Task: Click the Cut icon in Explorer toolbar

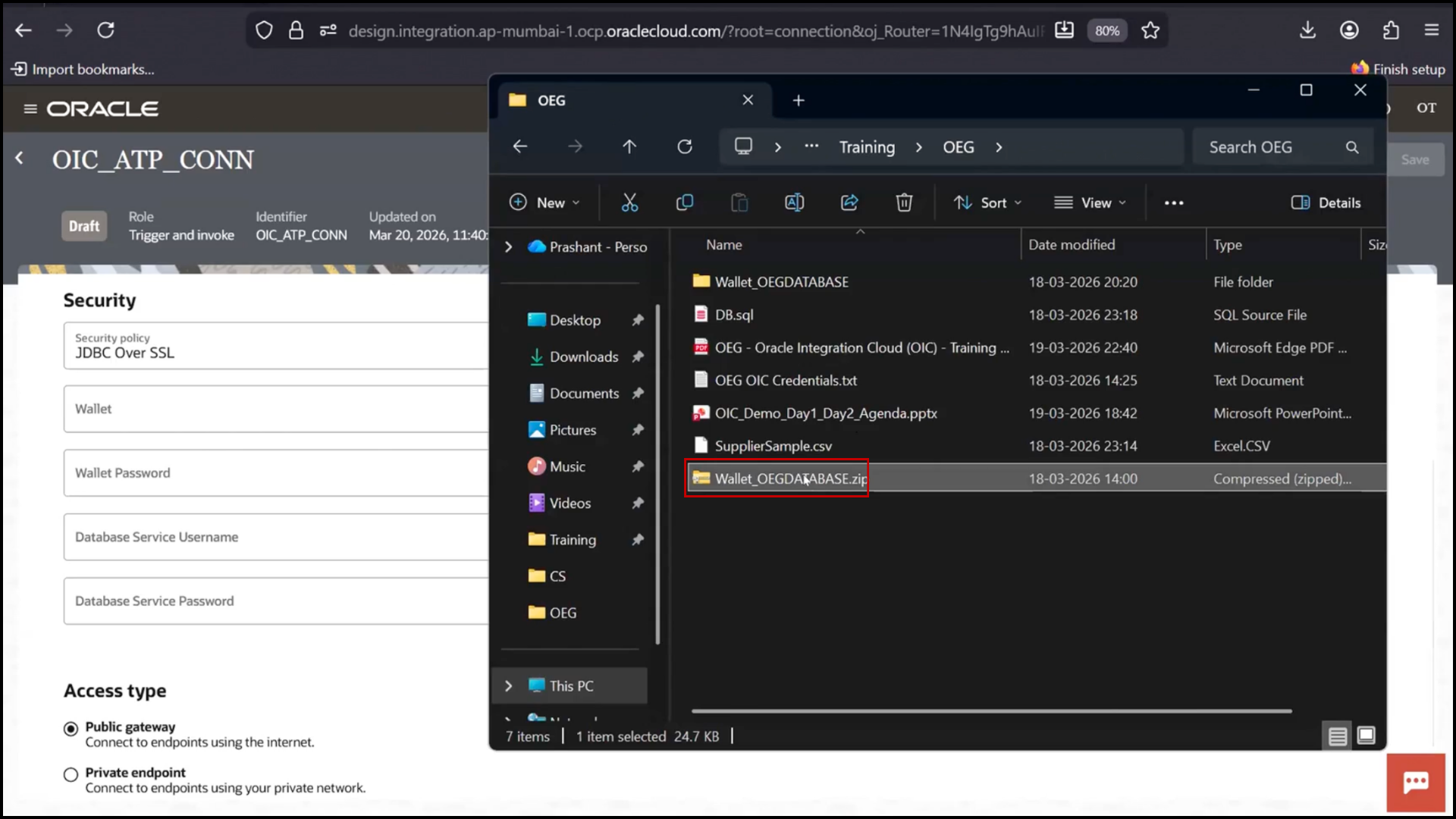Action: click(x=629, y=202)
